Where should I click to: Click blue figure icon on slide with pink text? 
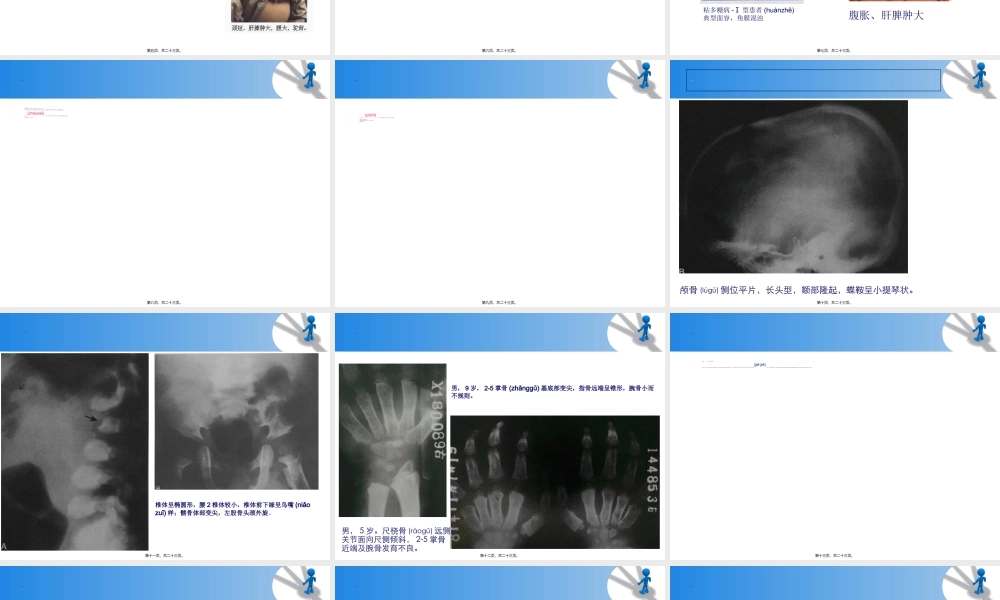tap(307, 77)
